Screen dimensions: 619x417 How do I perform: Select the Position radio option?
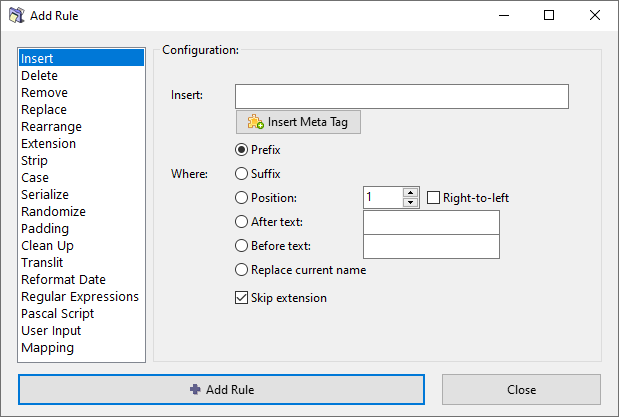click(x=266, y=197)
